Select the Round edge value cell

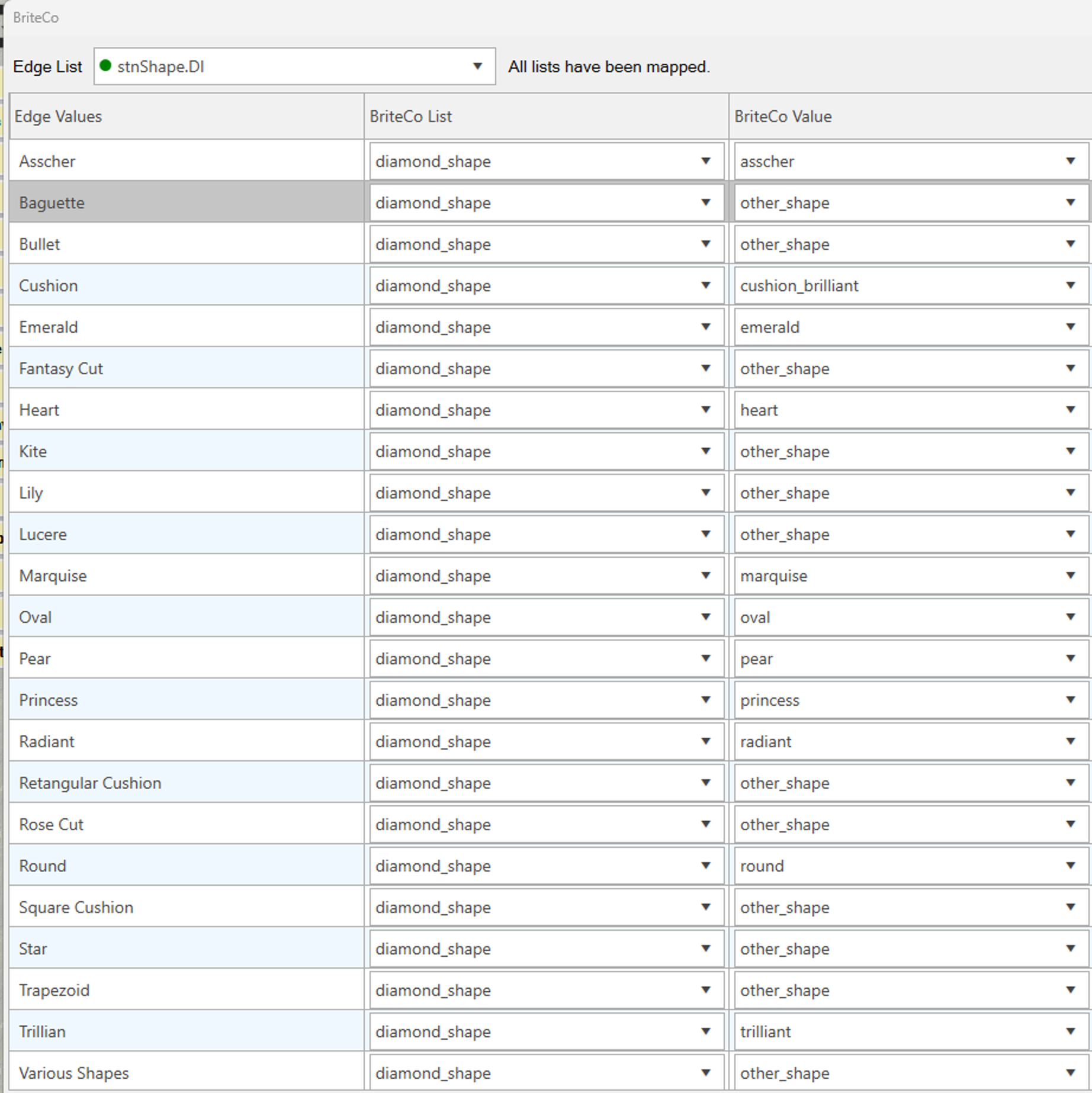click(x=186, y=866)
